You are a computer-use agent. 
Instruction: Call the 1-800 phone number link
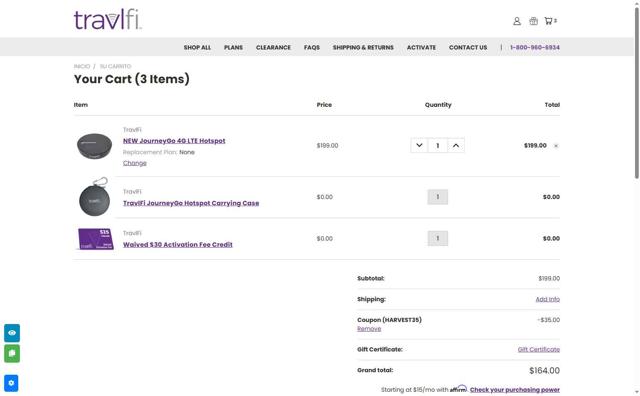coord(535,47)
